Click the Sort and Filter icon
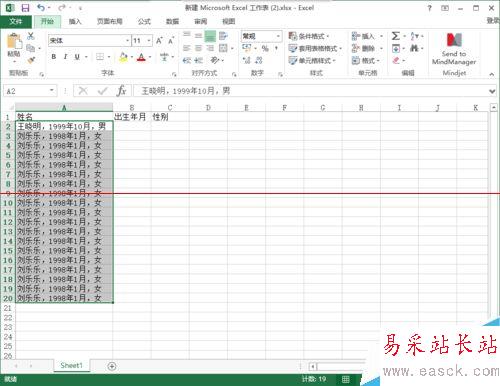The image size is (500, 386). [414, 36]
